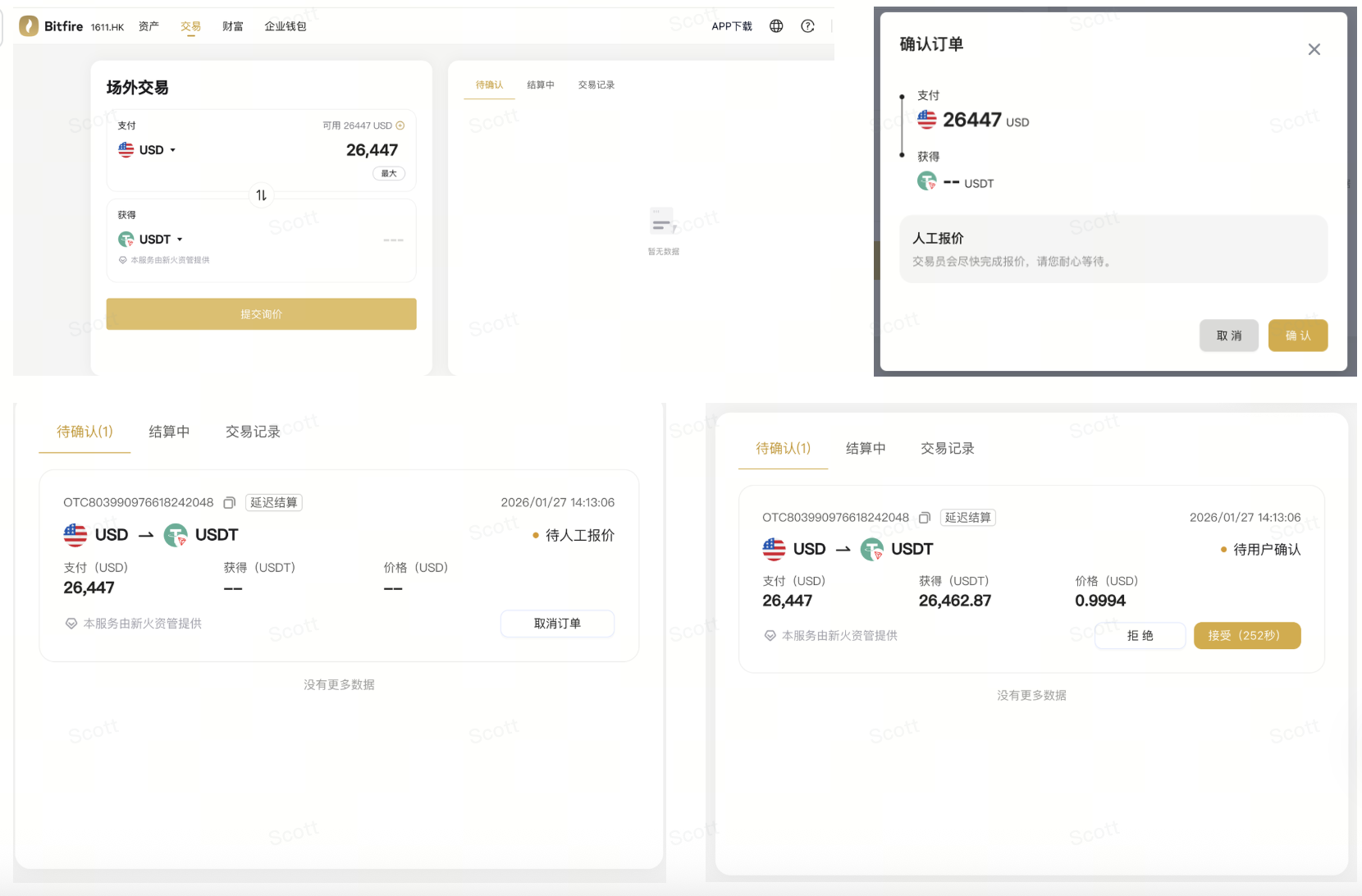The height and width of the screenshot is (896, 1362).
Task: Swap currencies with the exchange arrows icon
Action: coord(261,195)
